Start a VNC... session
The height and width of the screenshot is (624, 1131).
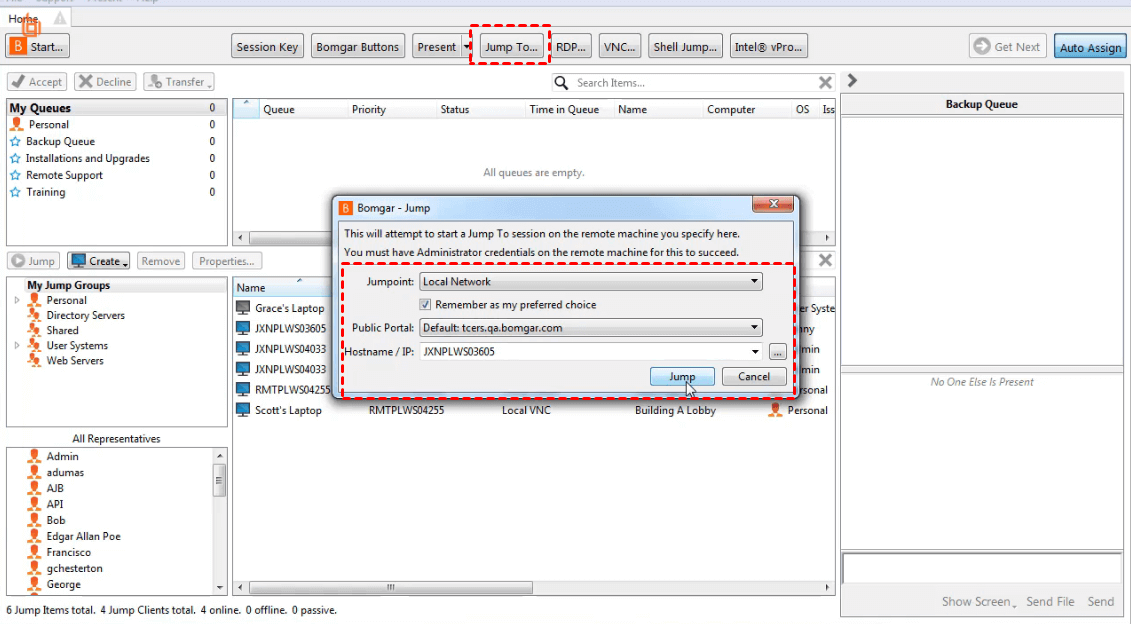click(620, 47)
